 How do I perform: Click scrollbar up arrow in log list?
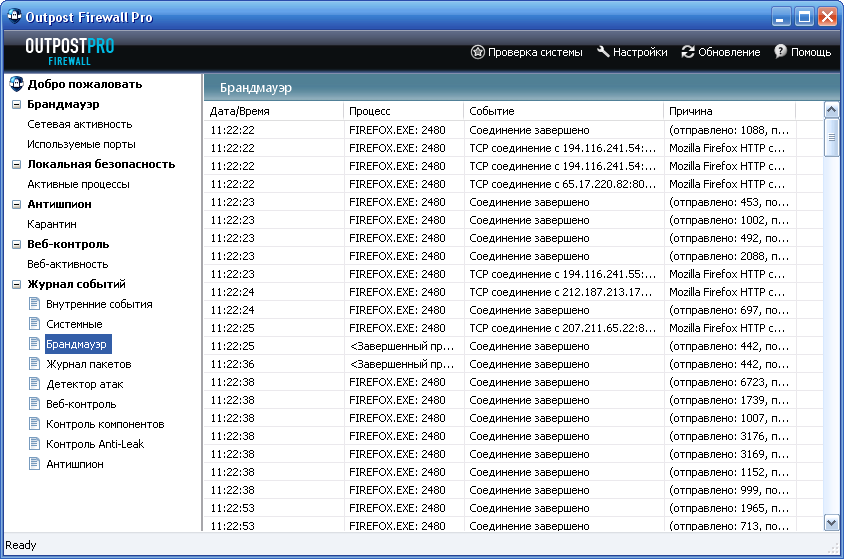coord(831,110)
